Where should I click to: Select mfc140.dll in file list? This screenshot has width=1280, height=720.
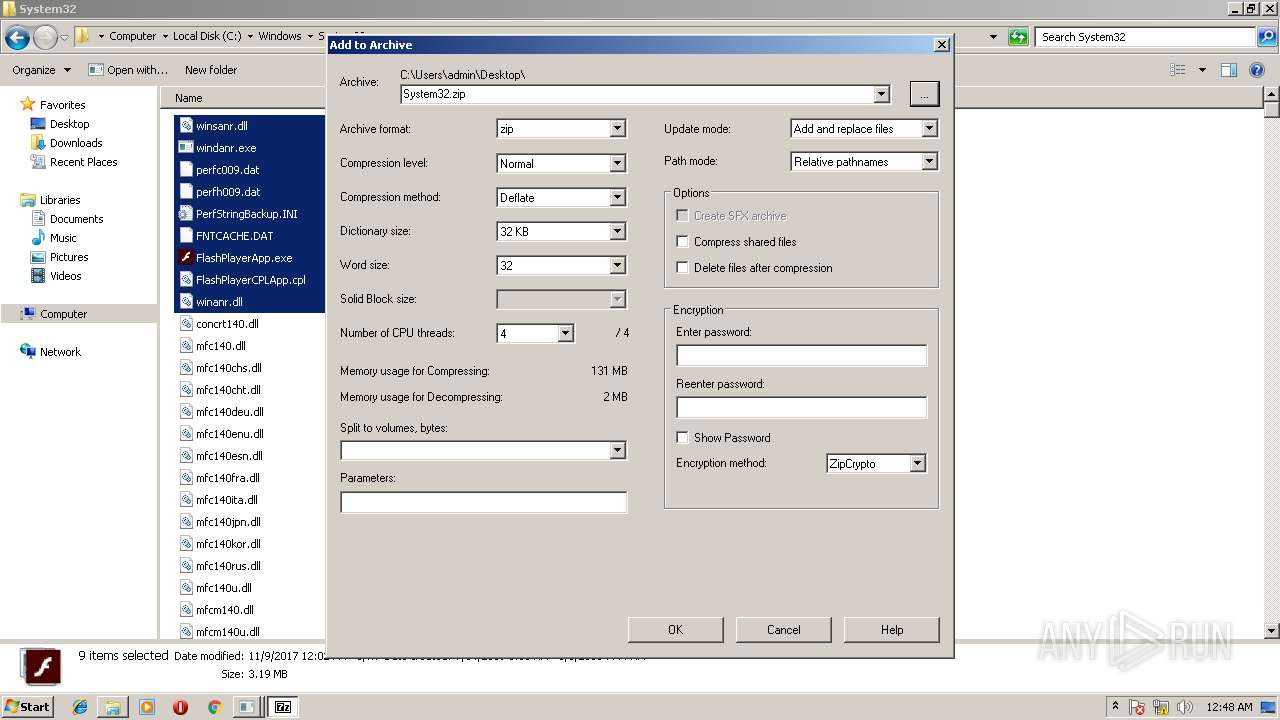point(220,346)
